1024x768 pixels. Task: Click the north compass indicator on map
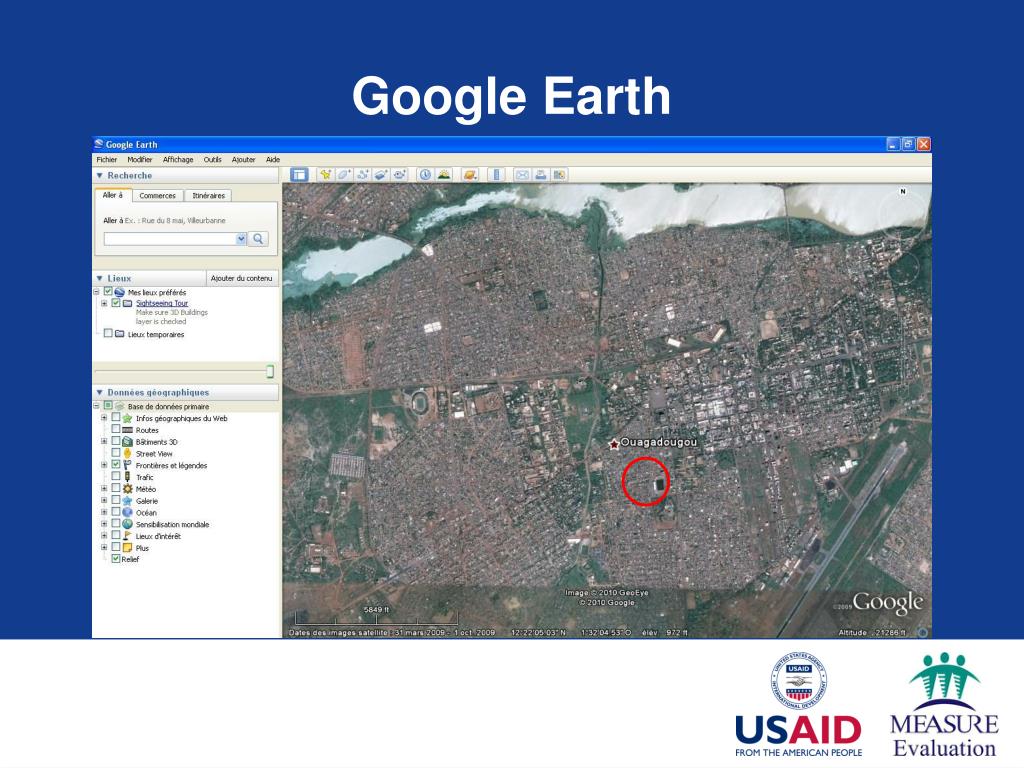click(x=903, y=191)
